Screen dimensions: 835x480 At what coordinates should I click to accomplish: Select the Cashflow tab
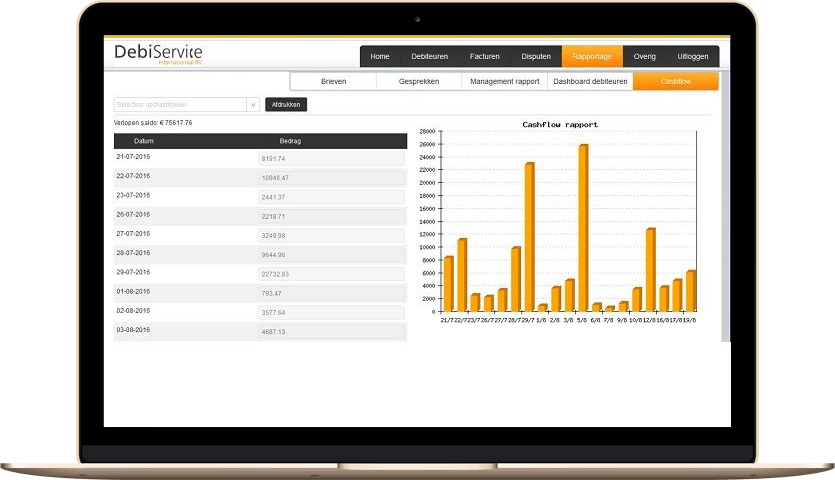(676, 82)
